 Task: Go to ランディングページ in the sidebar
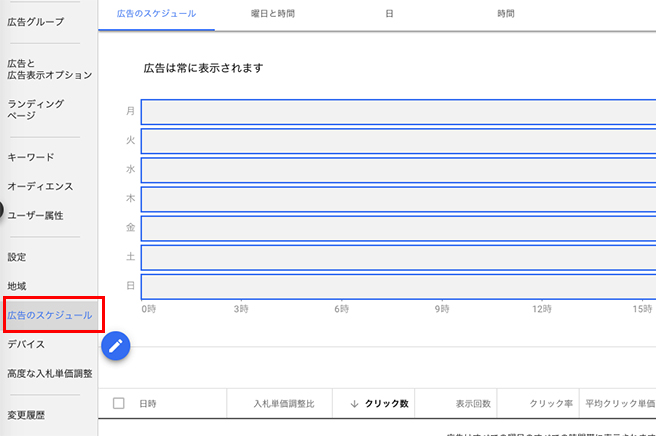[x=36, y=109]
